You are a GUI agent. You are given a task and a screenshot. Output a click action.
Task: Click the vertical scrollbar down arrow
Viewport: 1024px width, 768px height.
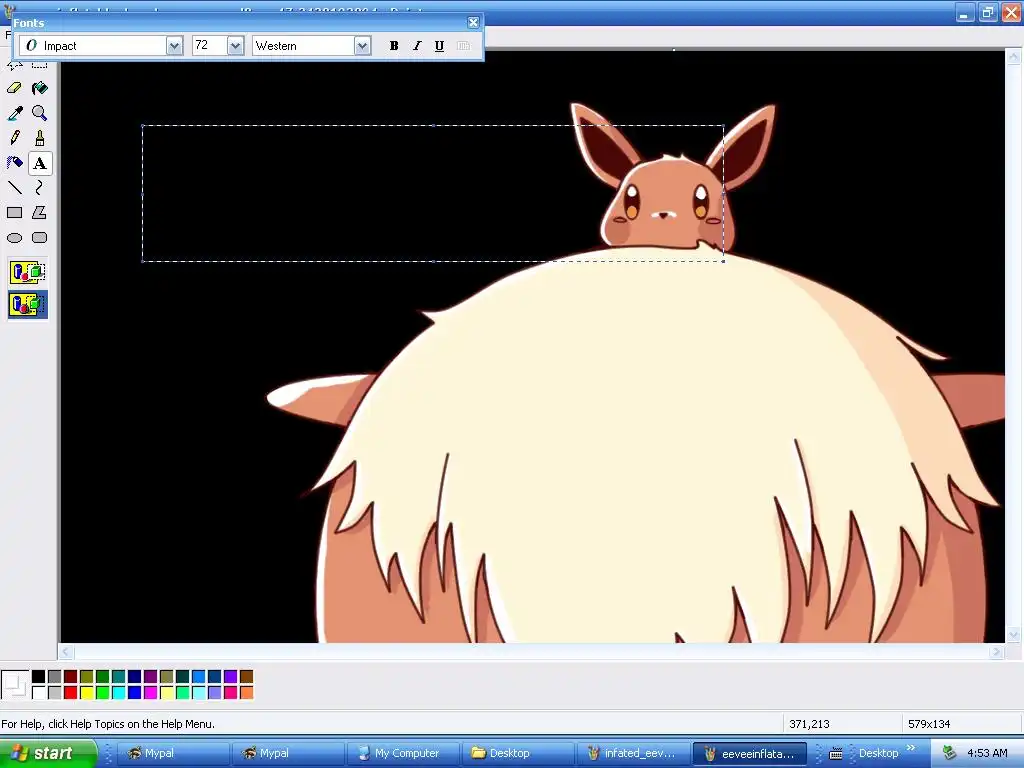1013,635
